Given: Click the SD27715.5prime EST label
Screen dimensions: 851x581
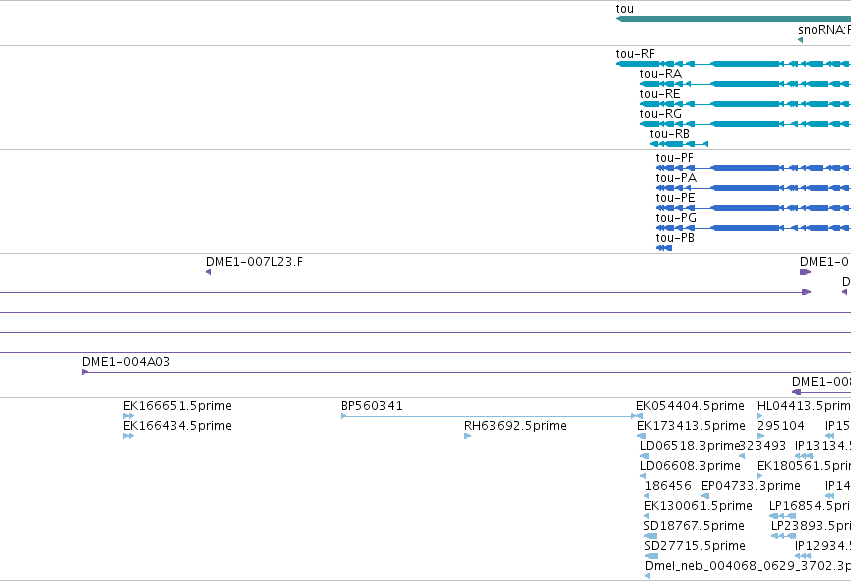Looking at the screenshot, I should tap(695, 546).
